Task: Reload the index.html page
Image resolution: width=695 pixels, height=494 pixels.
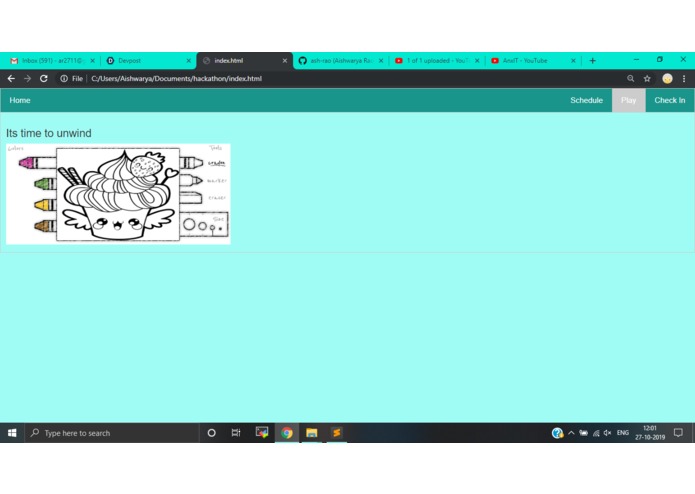Action: (43, 78)
